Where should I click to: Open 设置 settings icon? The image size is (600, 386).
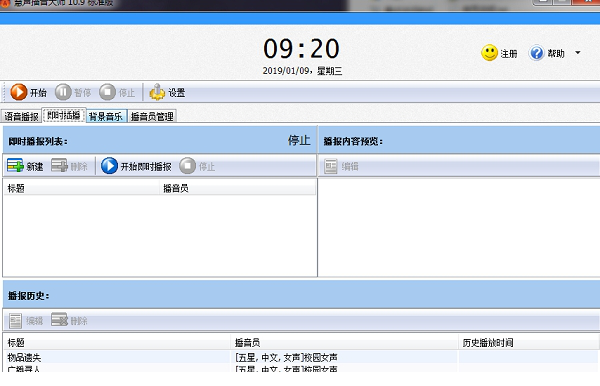pyautogui.click(x=157, y=92)
